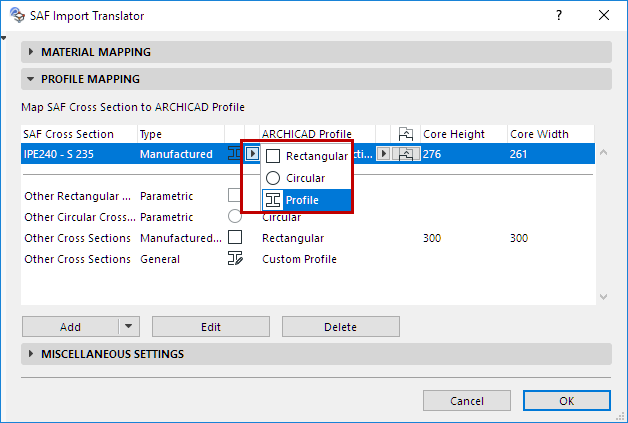The height and width of the screenshot is (423, 628).
Task: Click Rectangular in the Manufactured row
Action: (x=293, y=238)
